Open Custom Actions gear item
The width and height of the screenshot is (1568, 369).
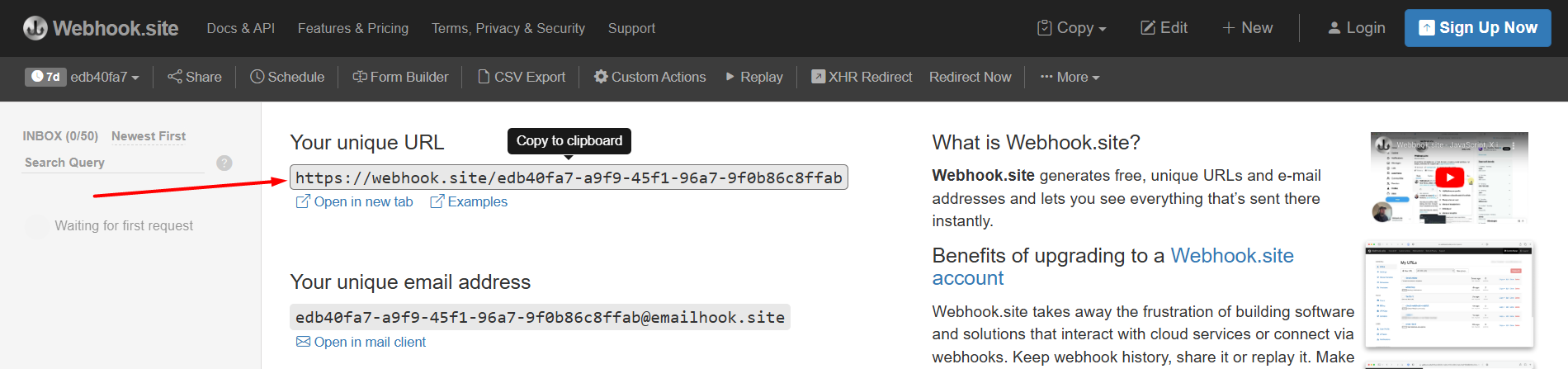(x=650, y=77)
